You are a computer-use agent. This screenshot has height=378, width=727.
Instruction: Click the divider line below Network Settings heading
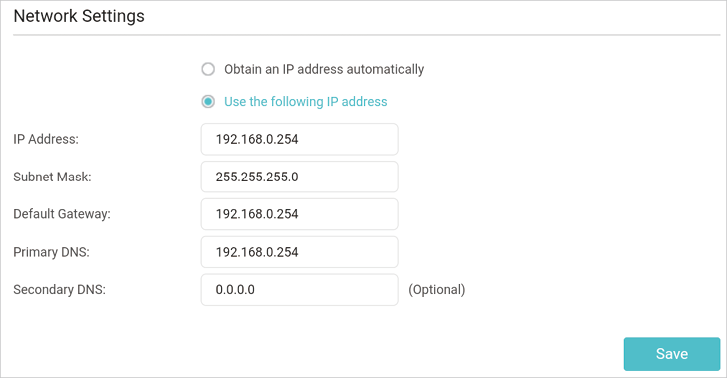pos(366,35)
